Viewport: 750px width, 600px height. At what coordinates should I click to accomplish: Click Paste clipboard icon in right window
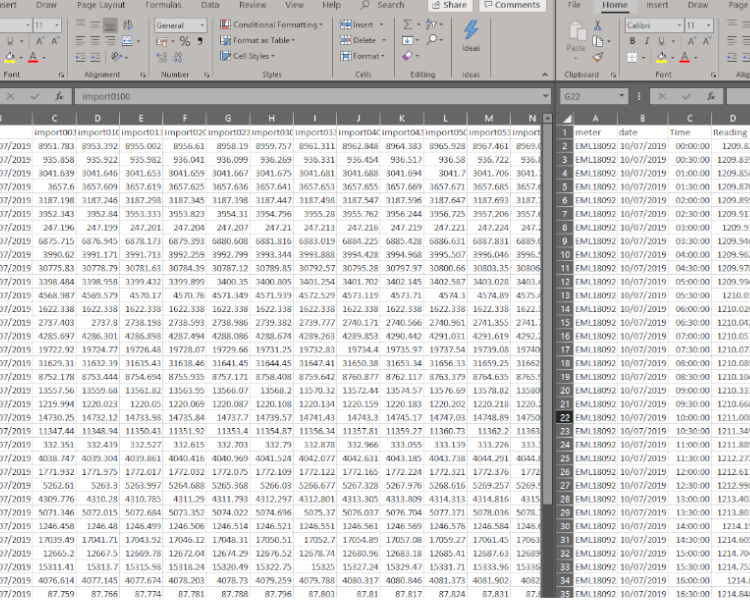576,31
